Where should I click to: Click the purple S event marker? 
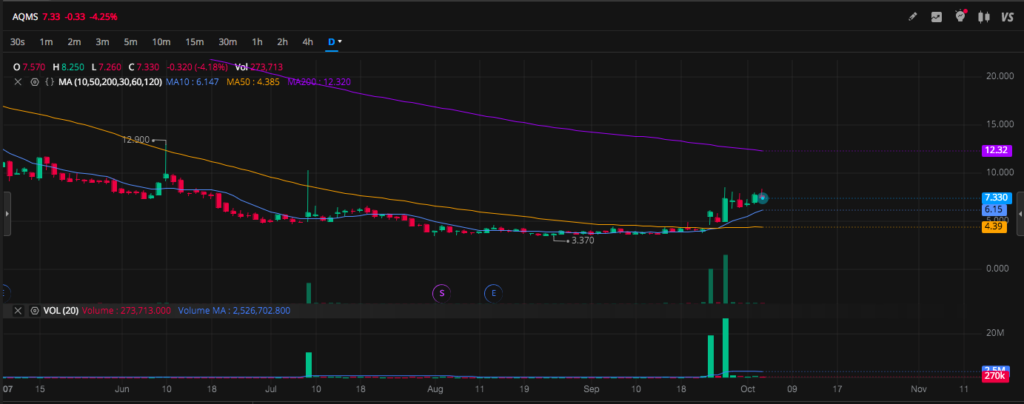pos(441,292)
